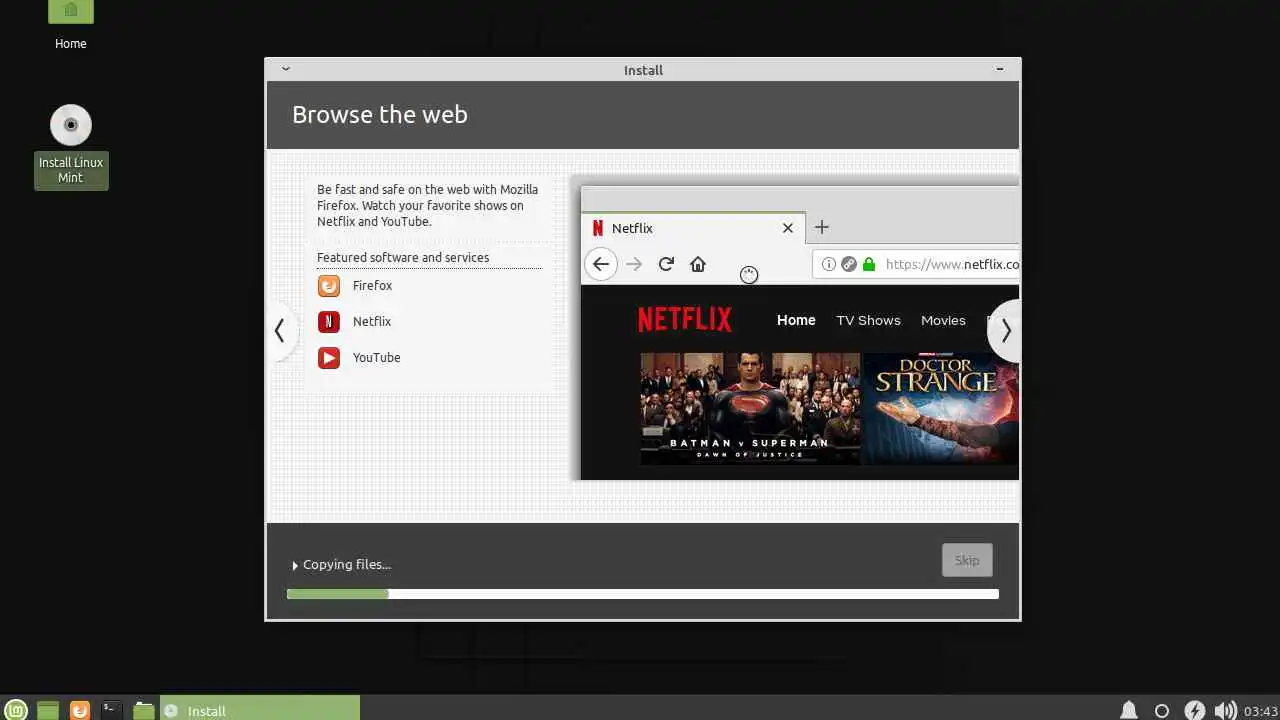Image resolution: width=1280 pixels, height=720 pixels.
Task: Select the Install taskbar window entry
Action: [x=260, y=710]
